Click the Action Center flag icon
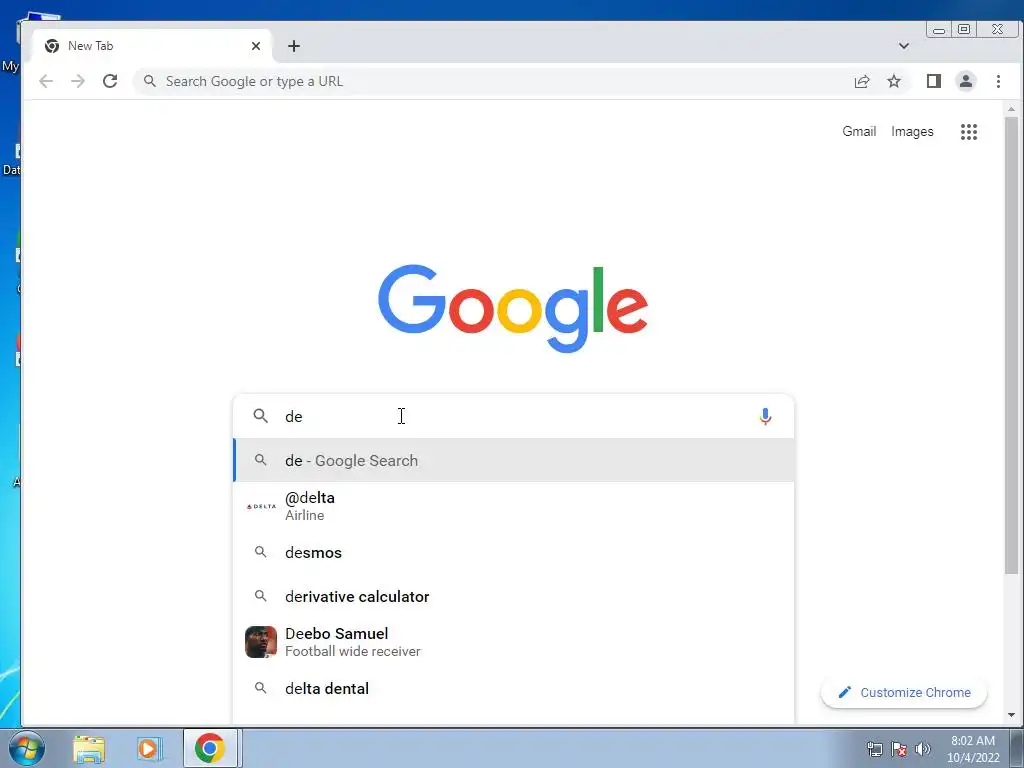Viewport: 1024px width, 768px height. pyautogui.click(x=899, y=749)
